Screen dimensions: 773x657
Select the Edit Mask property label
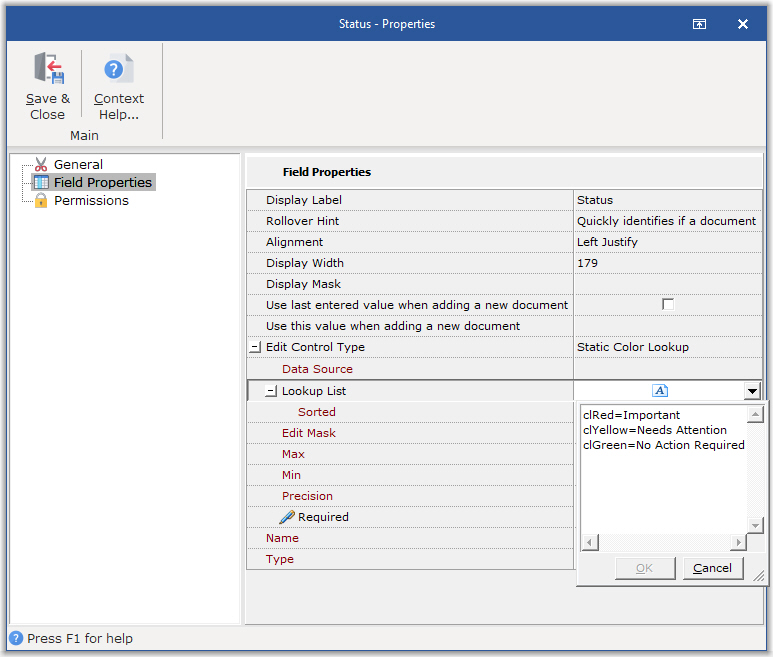coord(309,433)
